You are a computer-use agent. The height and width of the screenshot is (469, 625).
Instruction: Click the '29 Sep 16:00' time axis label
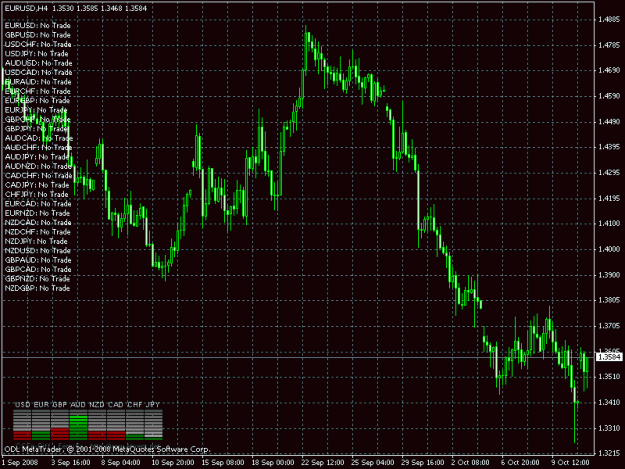tap(423, 462)
